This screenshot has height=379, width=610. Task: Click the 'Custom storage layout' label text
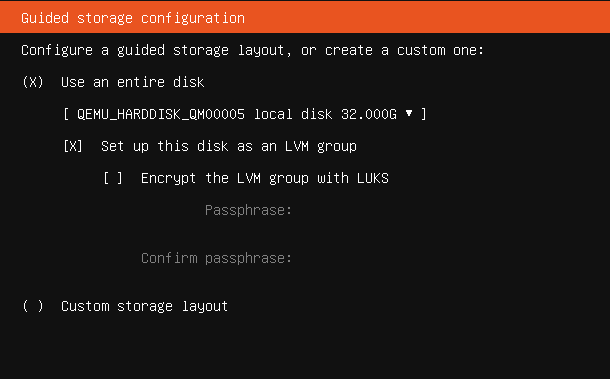pyautogui.click(x=144, y=306)
